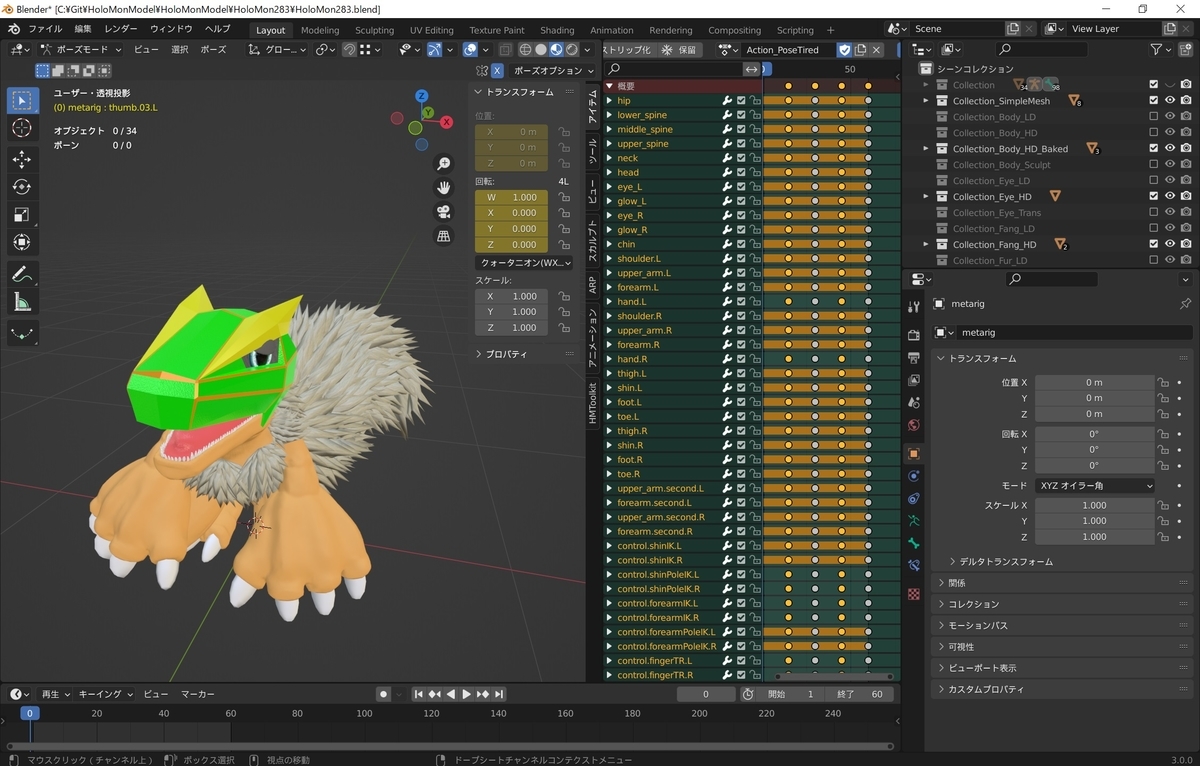Screen dimensions: 1200x766
Task: Click the blue Z axis on the gizmo
Action: pyautogui.click(x=422, y=96)
